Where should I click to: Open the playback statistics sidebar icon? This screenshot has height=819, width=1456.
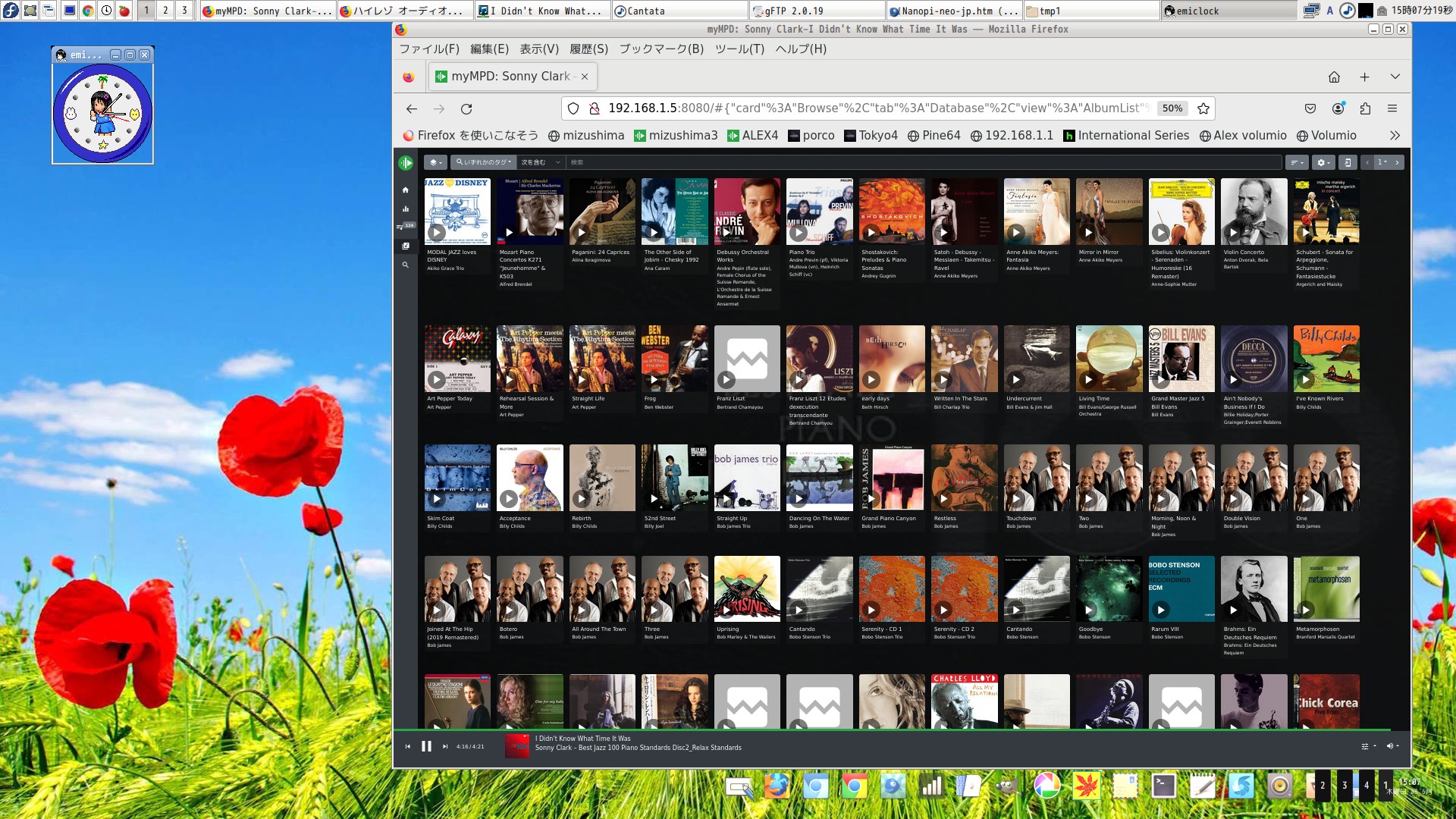pos(405,209)
